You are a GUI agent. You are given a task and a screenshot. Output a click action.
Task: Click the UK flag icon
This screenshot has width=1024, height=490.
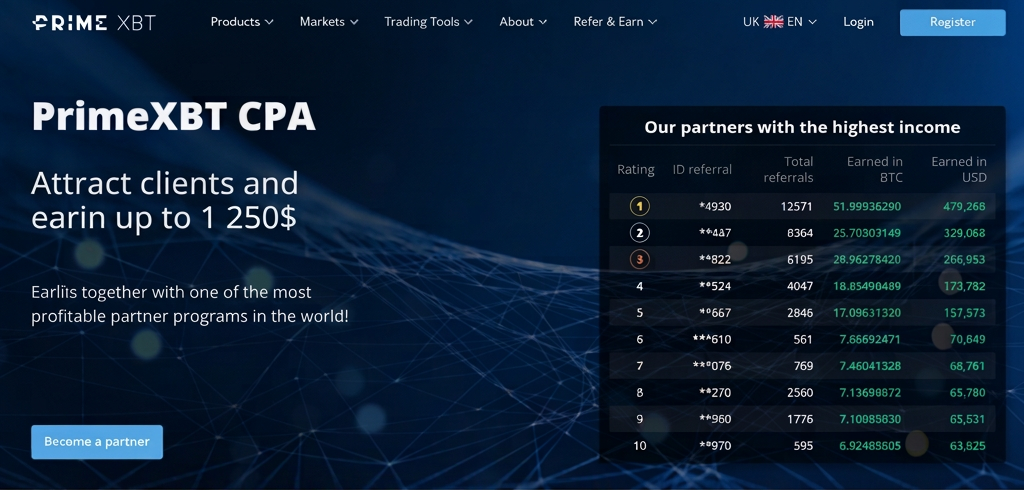coord(773,22)
